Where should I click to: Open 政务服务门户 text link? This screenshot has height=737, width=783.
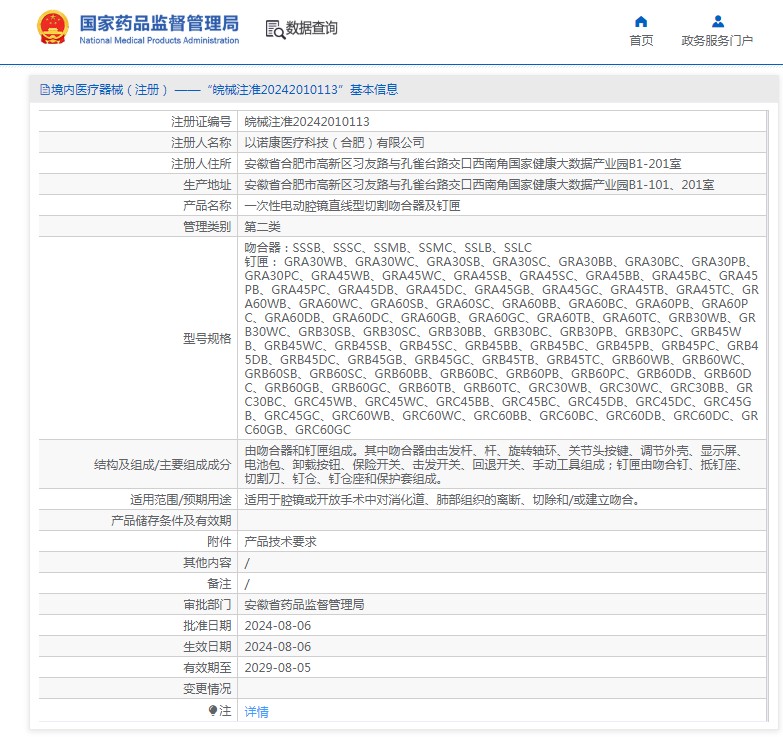pos(717,40)
